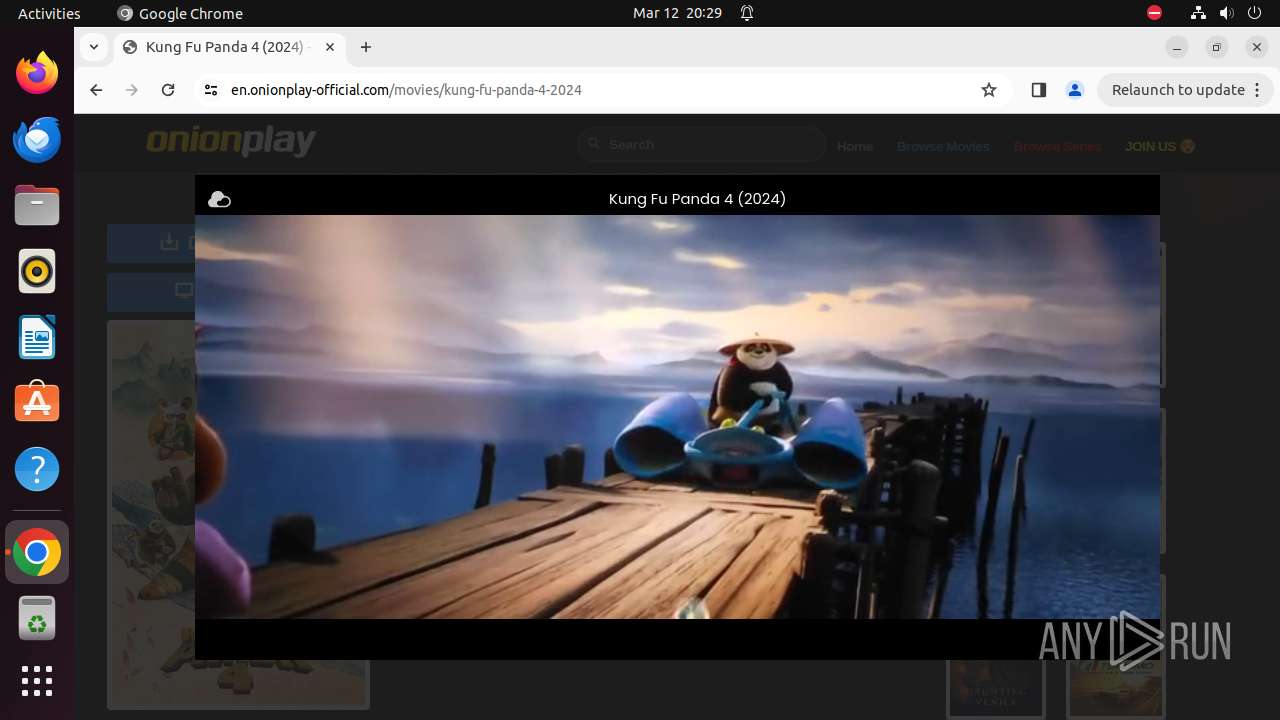Click the onionplay site logo
The height and width of the screenshot is (720, 1280).
(231, 142)
